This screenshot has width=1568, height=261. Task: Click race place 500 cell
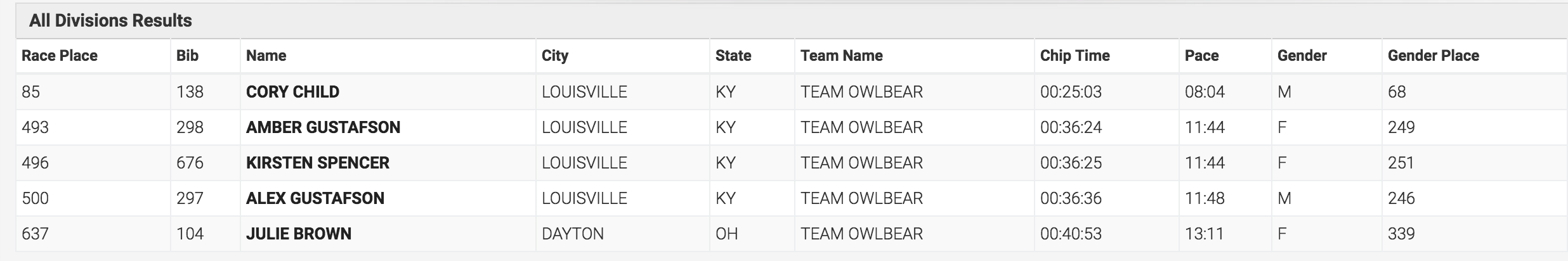pyautogui.click(x=35, y=198)
